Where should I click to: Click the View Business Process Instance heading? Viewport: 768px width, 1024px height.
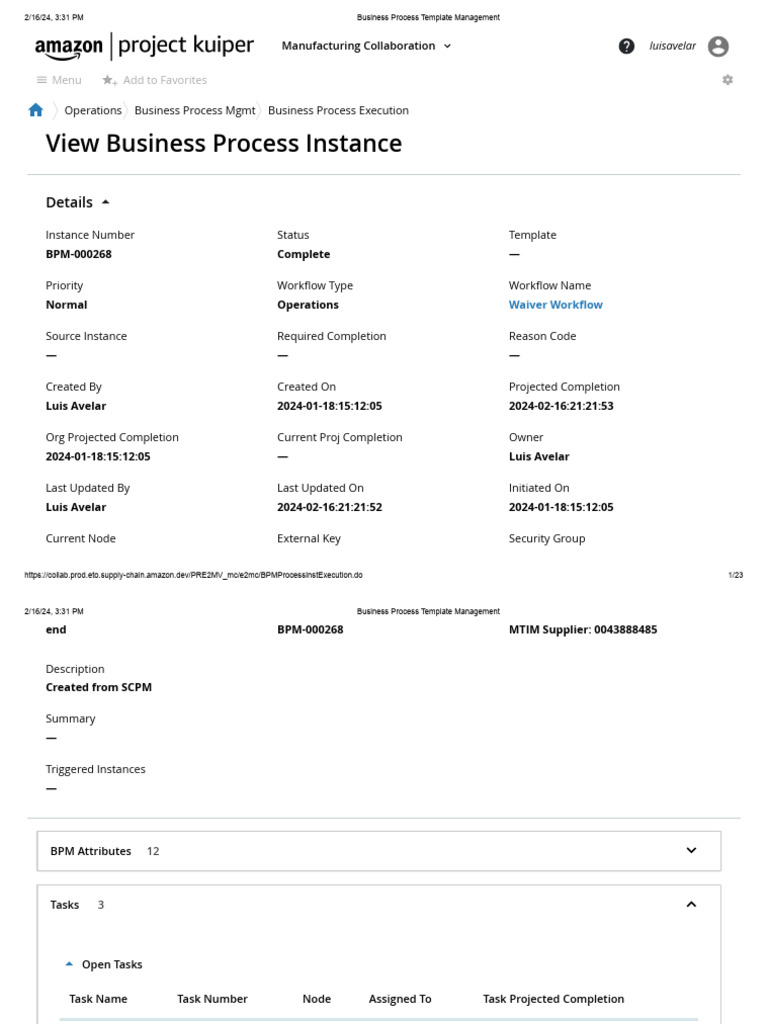click(223, 143)
